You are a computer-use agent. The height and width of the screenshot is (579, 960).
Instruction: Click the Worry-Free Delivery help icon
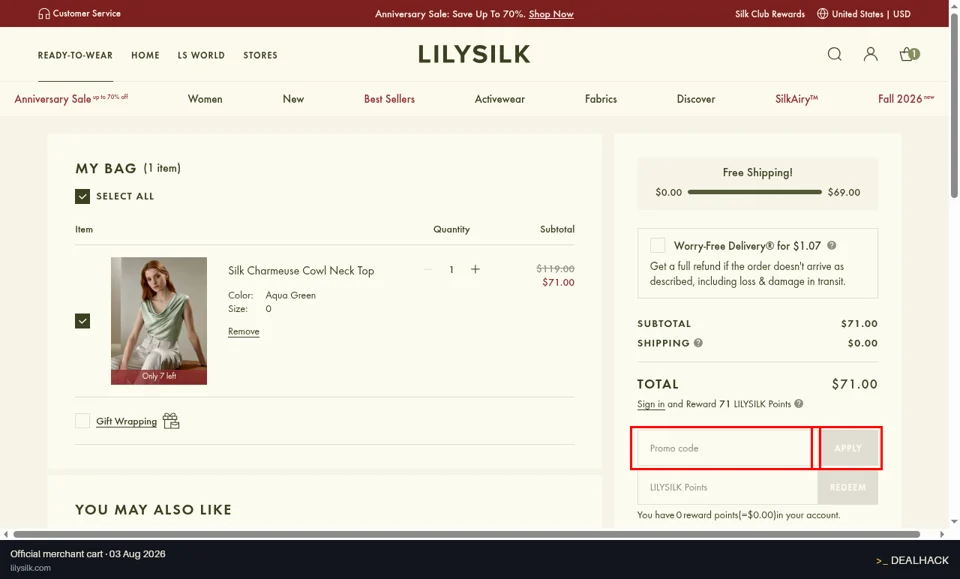point(831,245)
